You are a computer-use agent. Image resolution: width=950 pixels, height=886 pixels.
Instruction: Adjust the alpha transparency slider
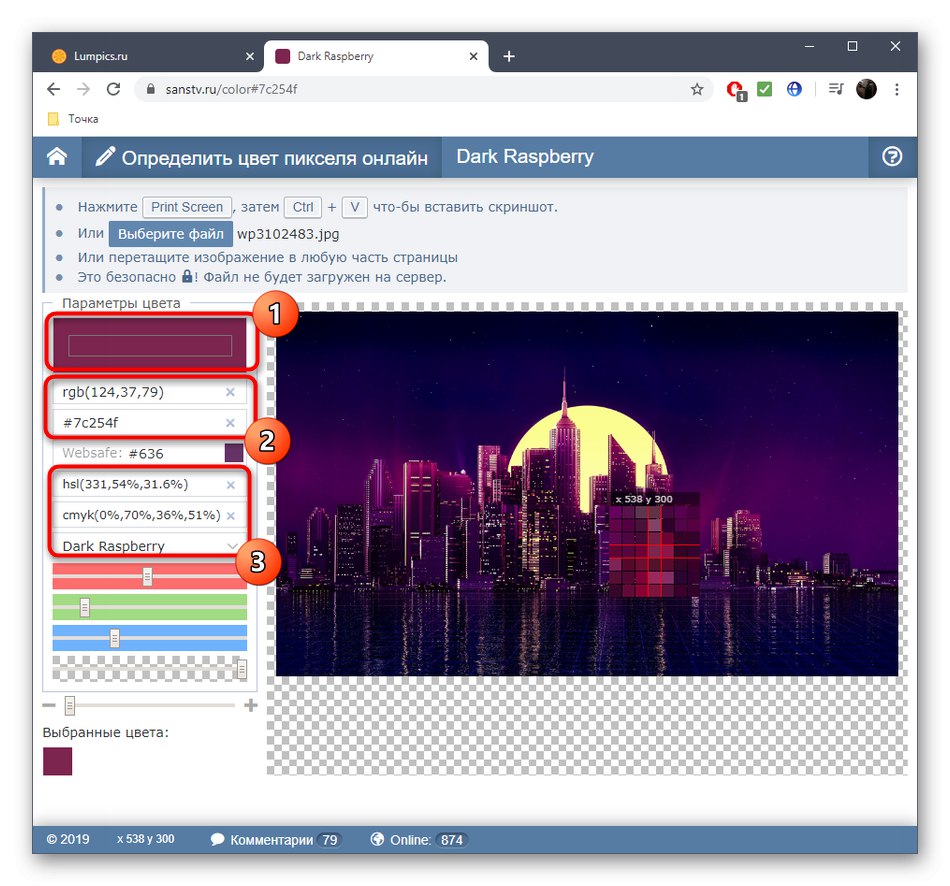tap(242, 669)
